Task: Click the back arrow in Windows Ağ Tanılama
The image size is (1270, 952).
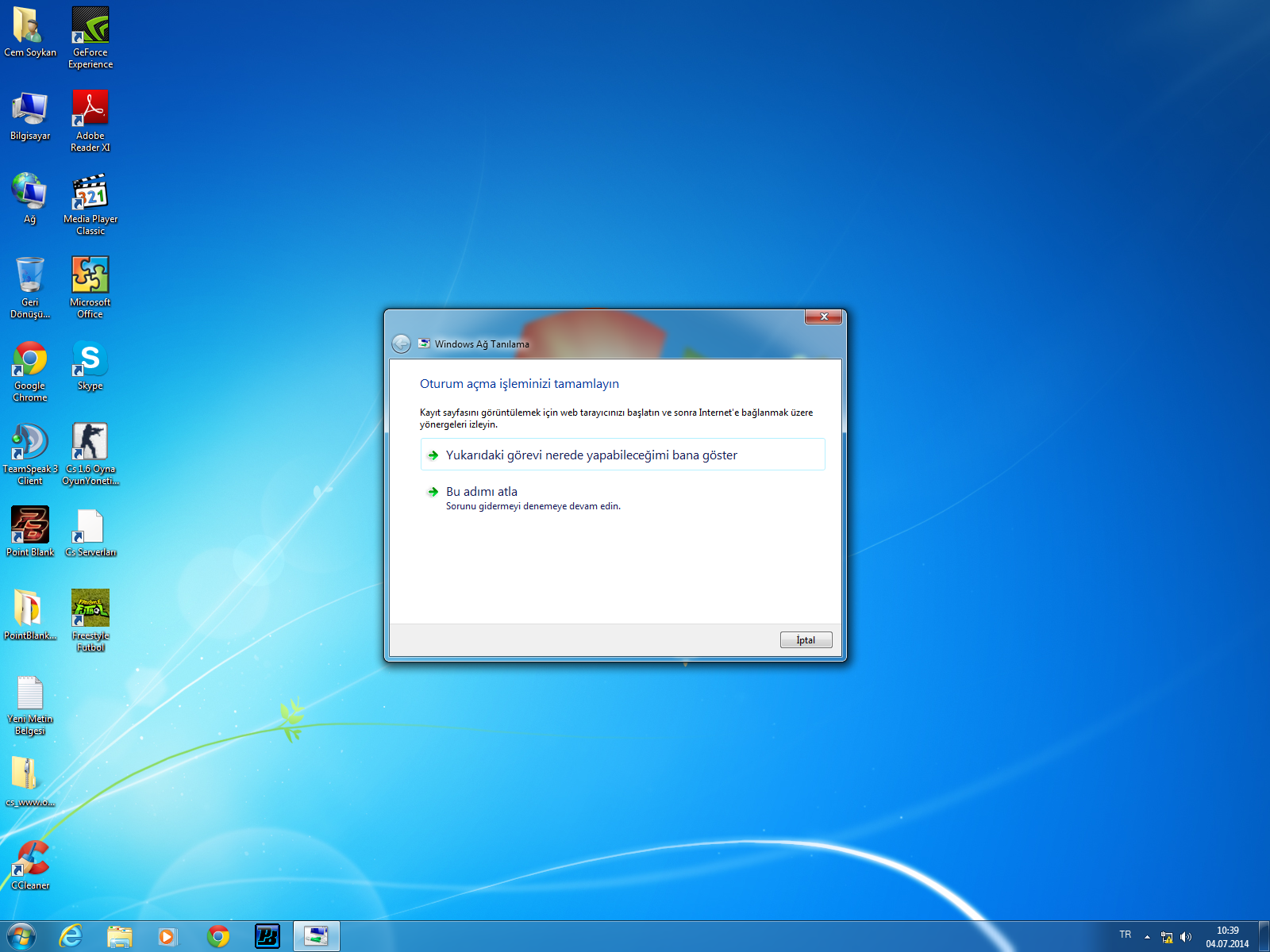Action: coord(402,344)
